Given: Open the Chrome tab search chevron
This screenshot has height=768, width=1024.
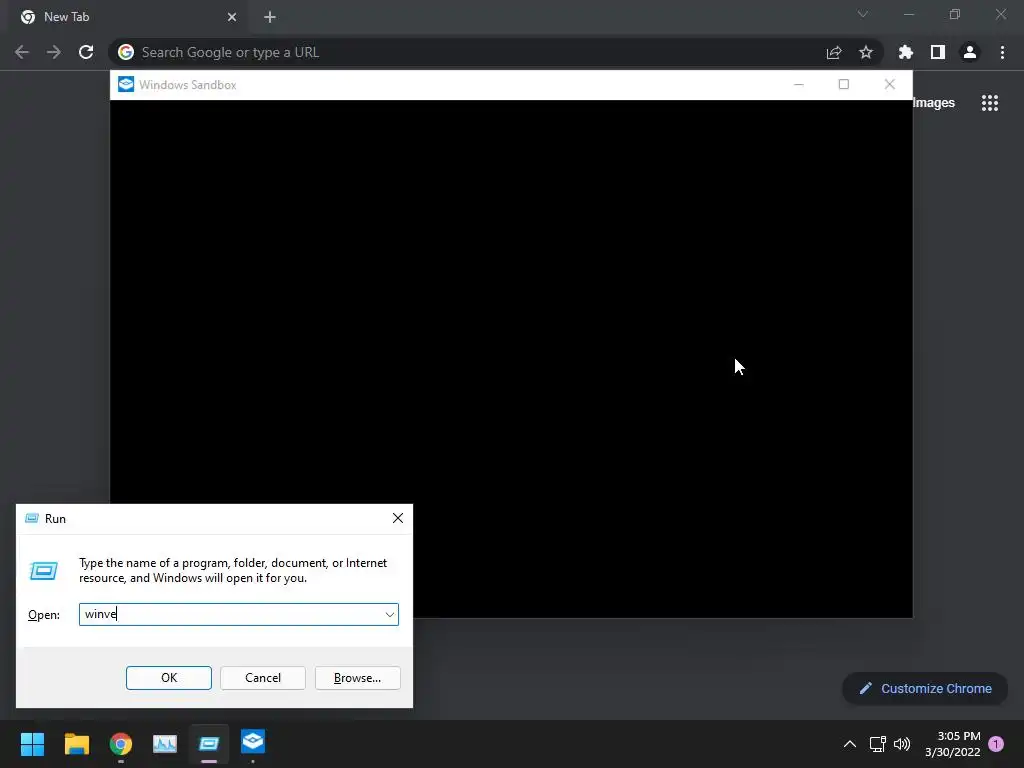Looking at the screenshot, I should (x=863, y=14).
